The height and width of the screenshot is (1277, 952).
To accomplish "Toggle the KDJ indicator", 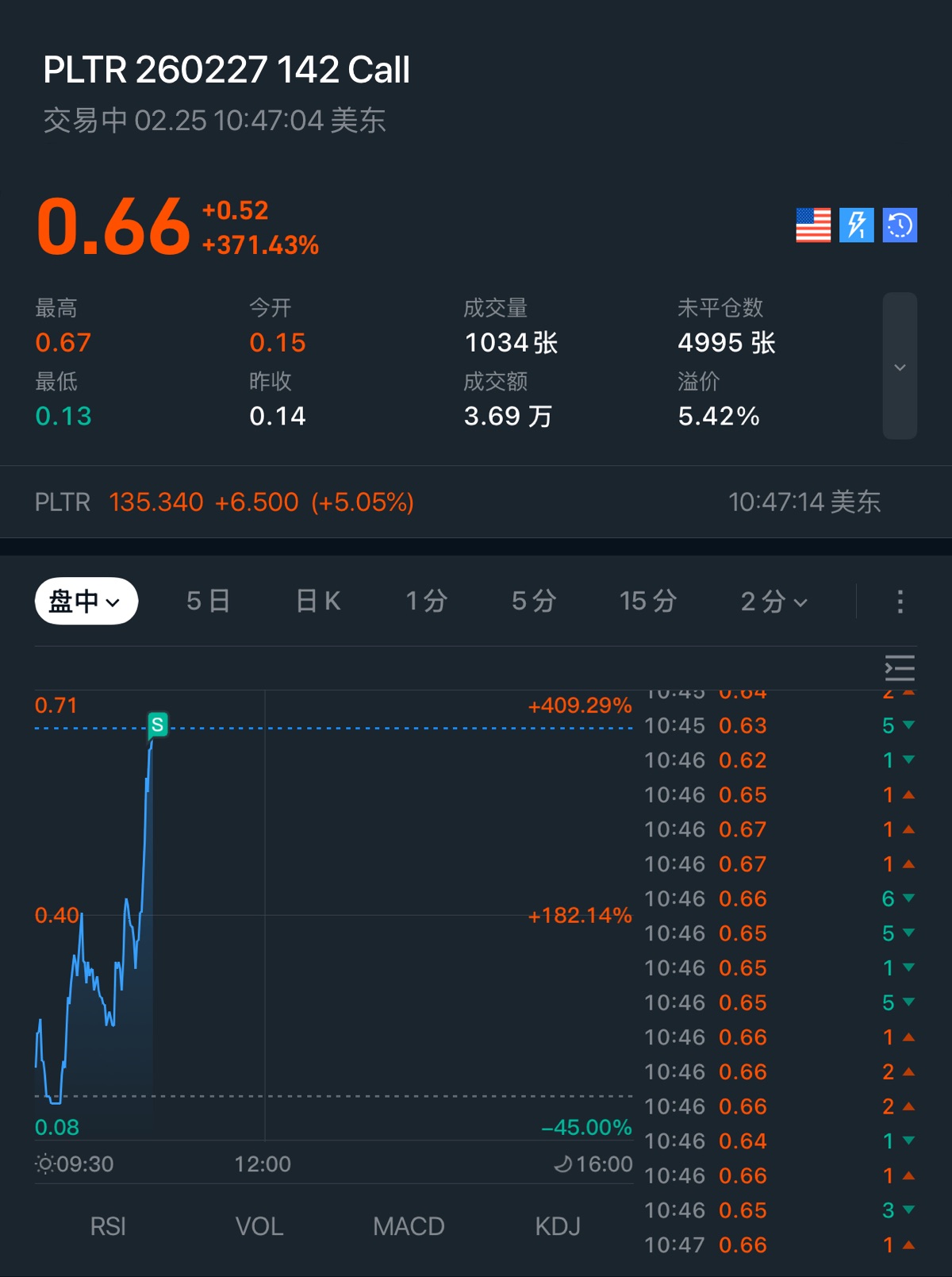I will tap(558, 1226).
